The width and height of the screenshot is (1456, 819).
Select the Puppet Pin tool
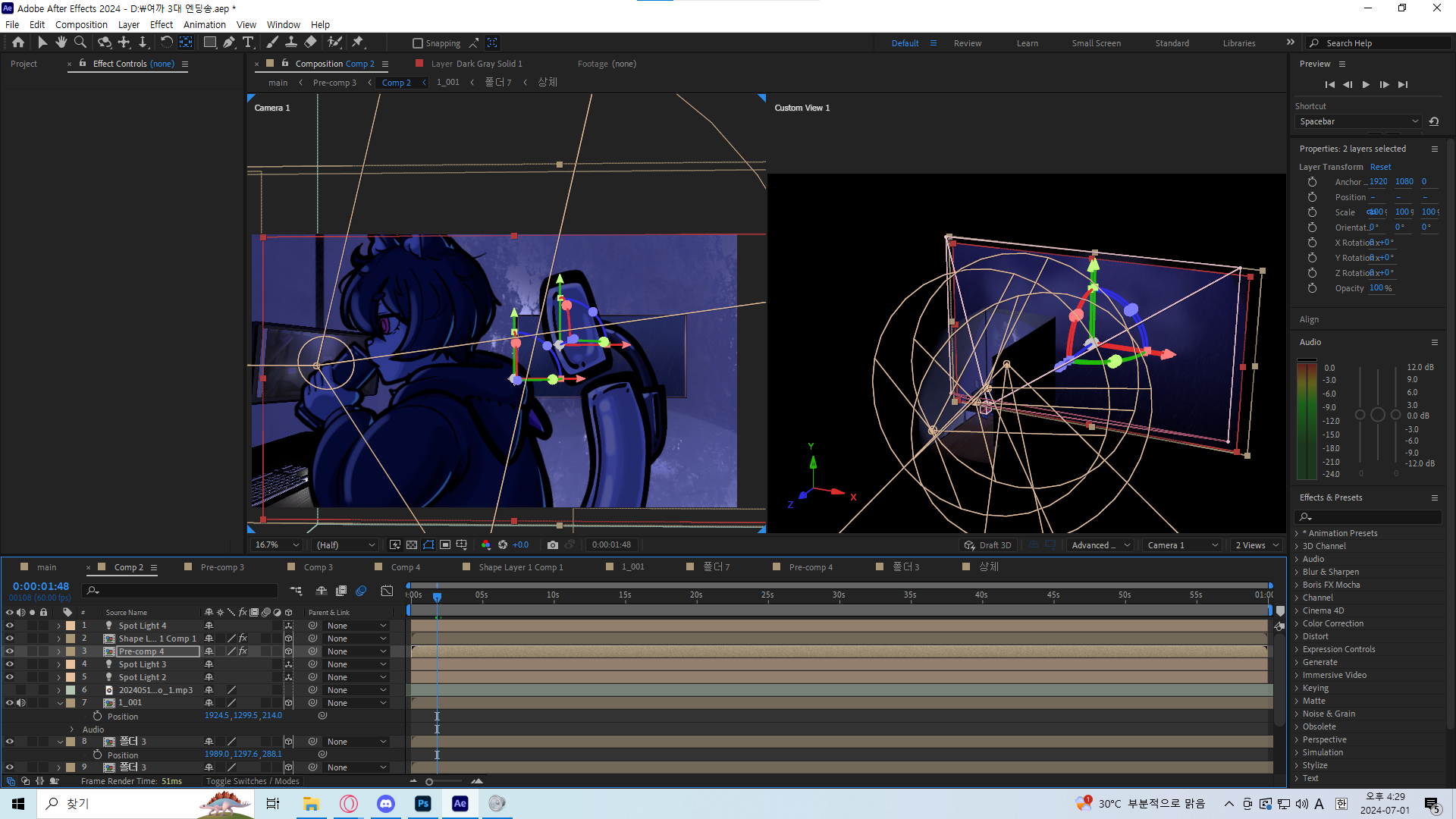(x=358, y=42)
